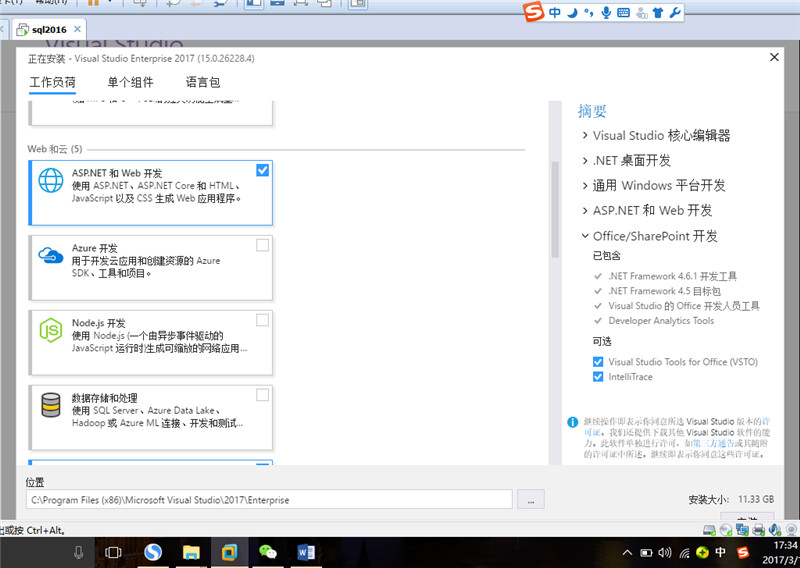The height and width of the screenshot is (568, 800).
Task: Select the sql2016 VM tab
Action: (48, 30)
